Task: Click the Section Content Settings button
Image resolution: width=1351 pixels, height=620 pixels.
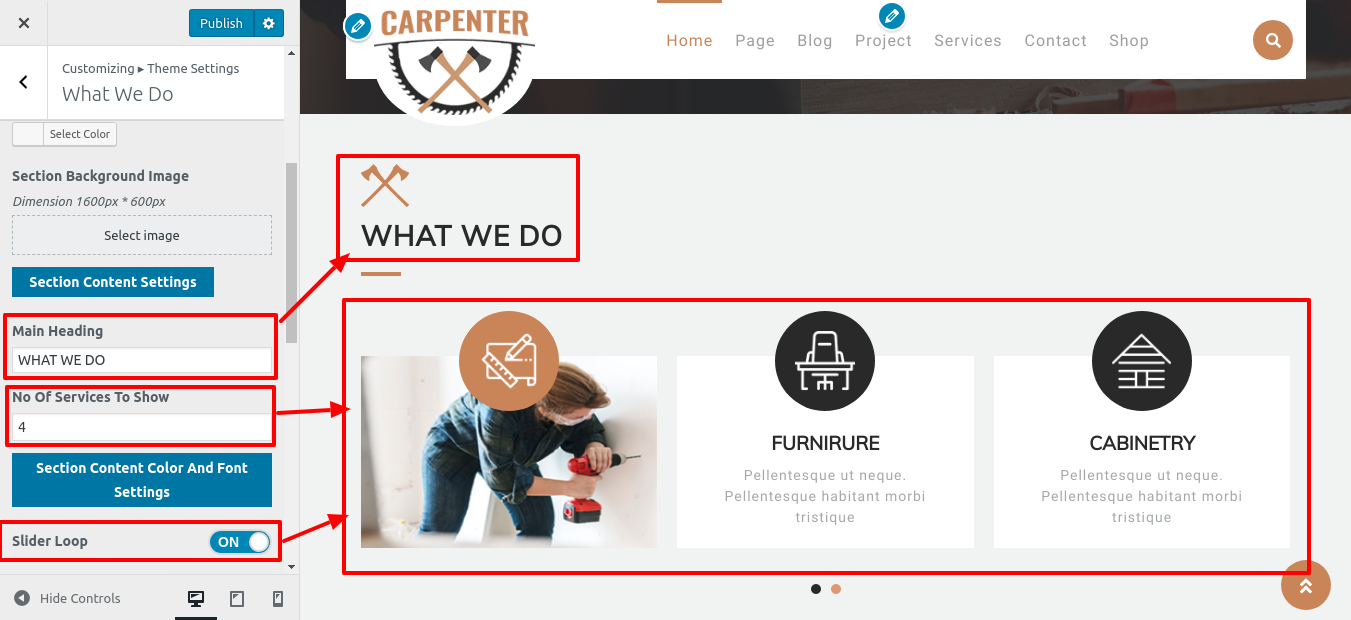Action: pos(113,282)
